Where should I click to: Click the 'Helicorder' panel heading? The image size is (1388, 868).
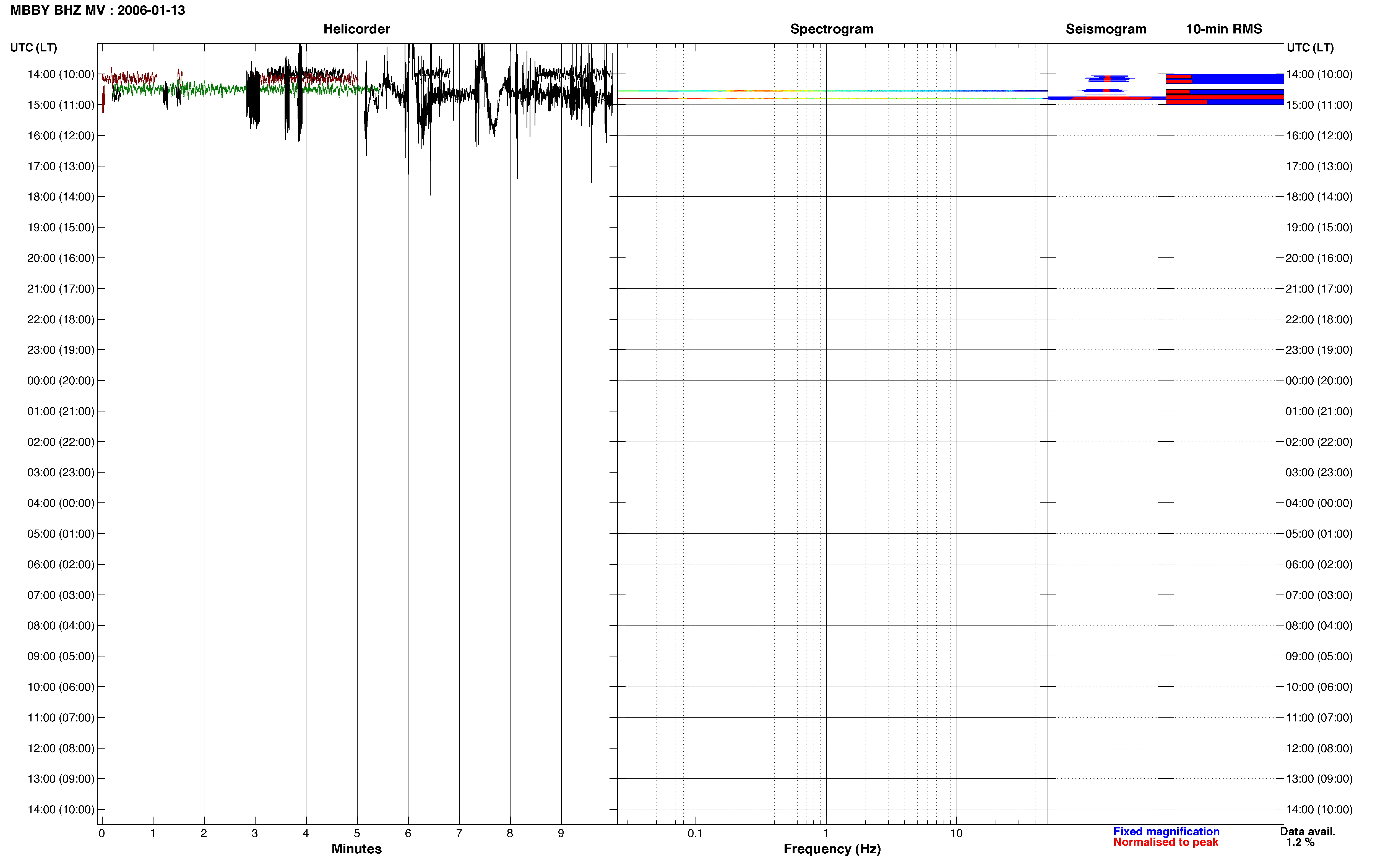[356, 29]
